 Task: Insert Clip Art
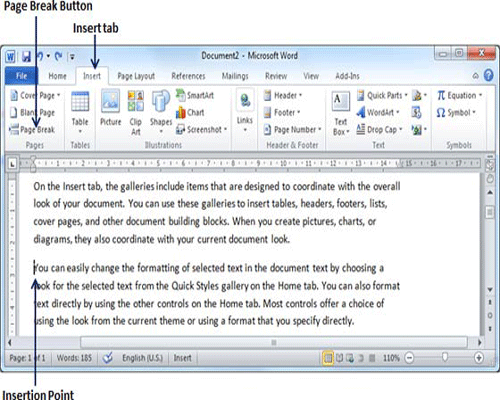[x=136, y=113]
